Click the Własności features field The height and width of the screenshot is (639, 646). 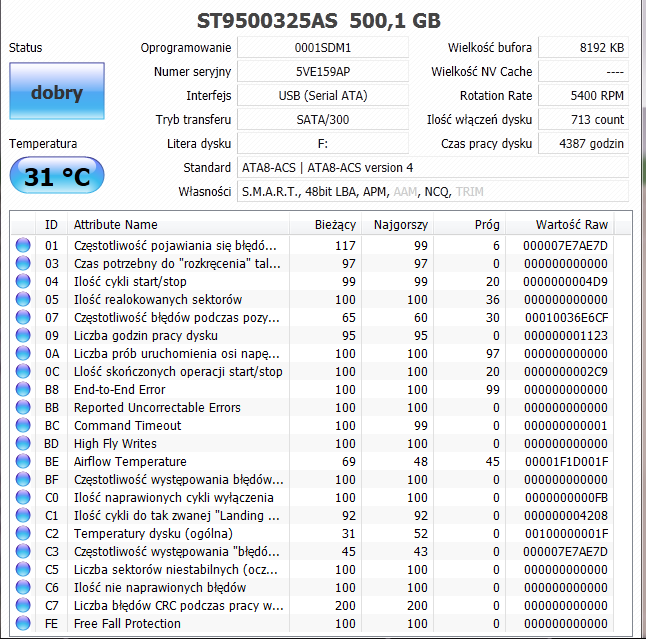433,192
